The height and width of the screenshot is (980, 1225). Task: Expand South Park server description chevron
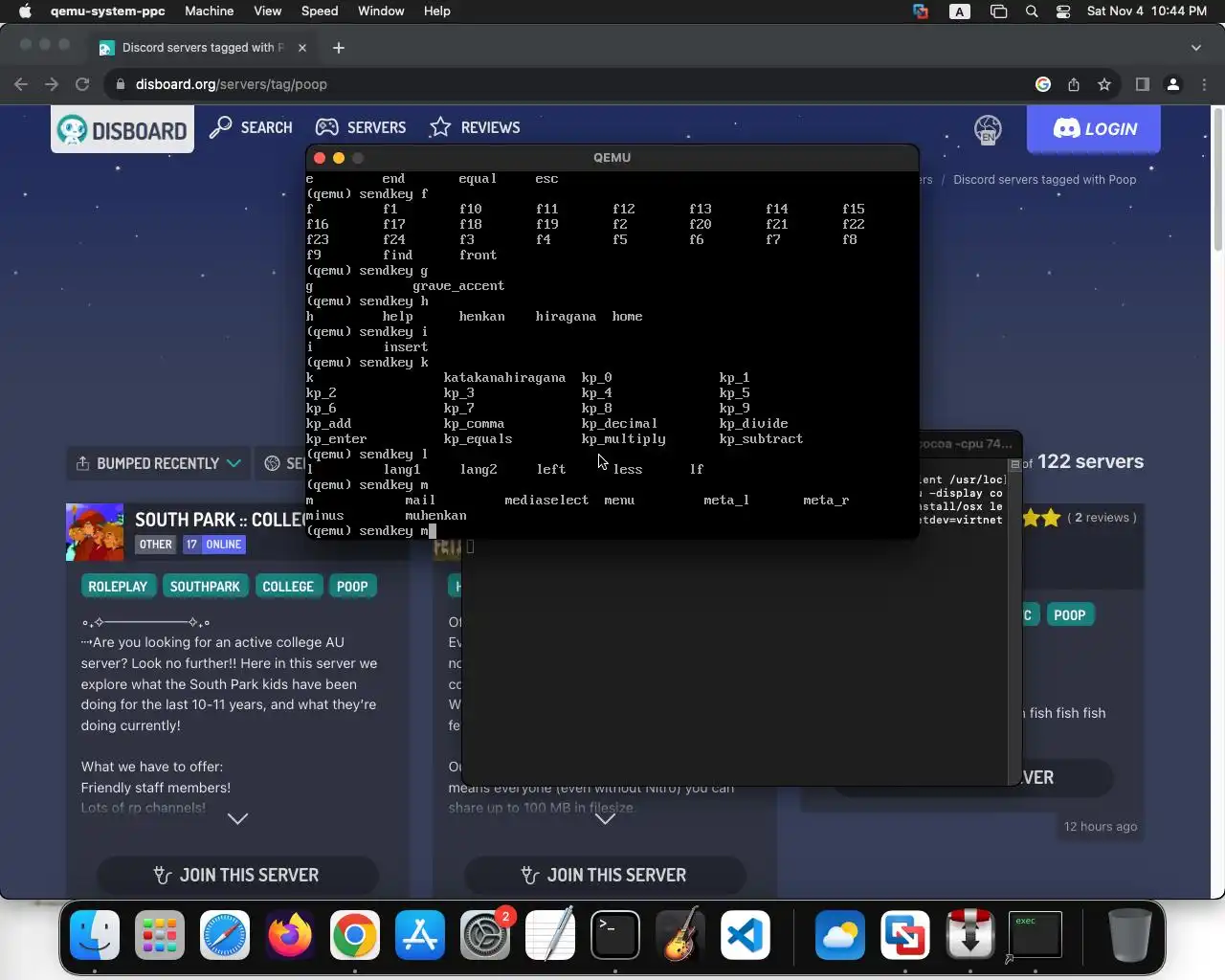pos(237,818)
